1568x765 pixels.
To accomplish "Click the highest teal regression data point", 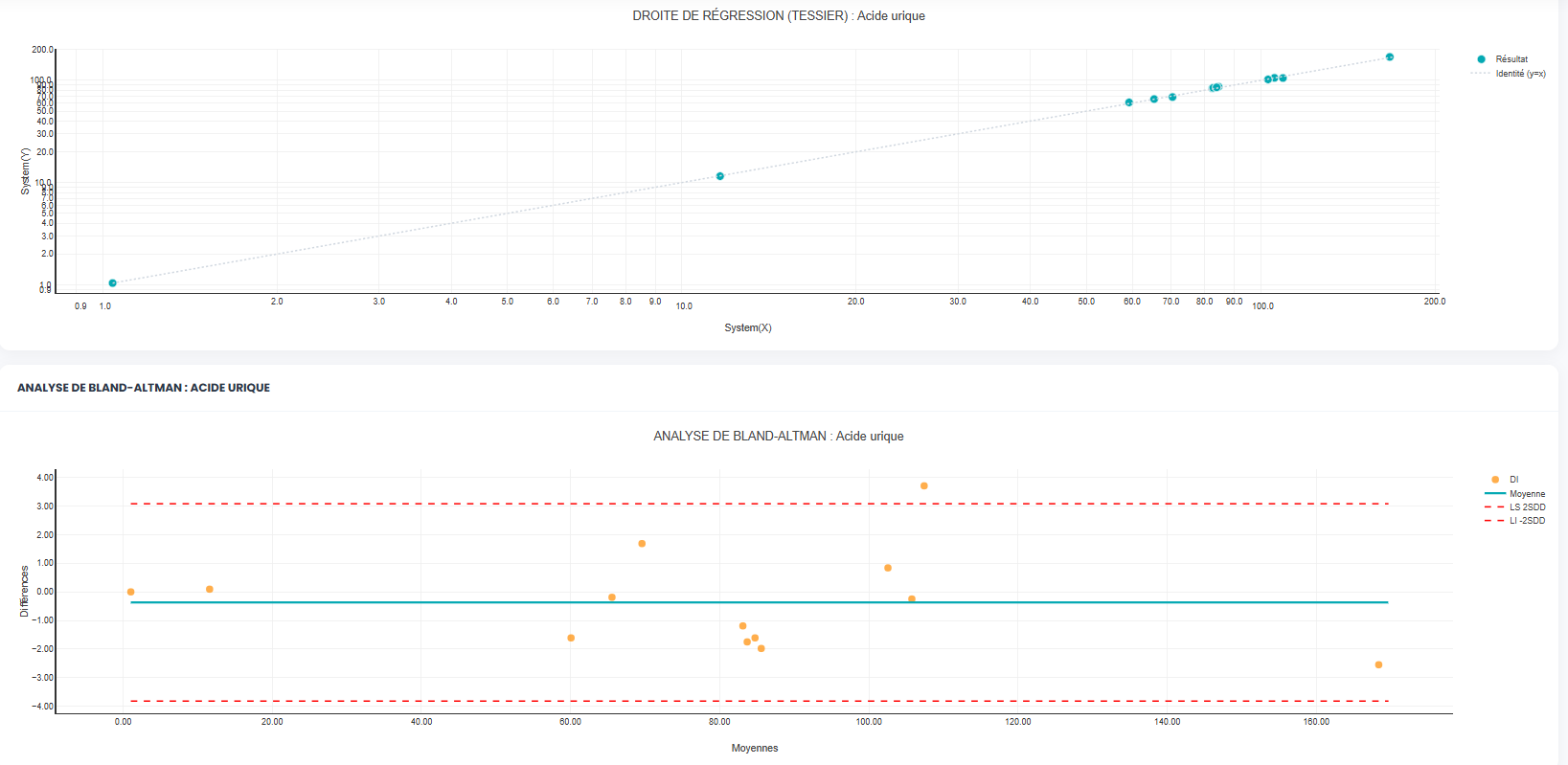I will pos(1390,57).
